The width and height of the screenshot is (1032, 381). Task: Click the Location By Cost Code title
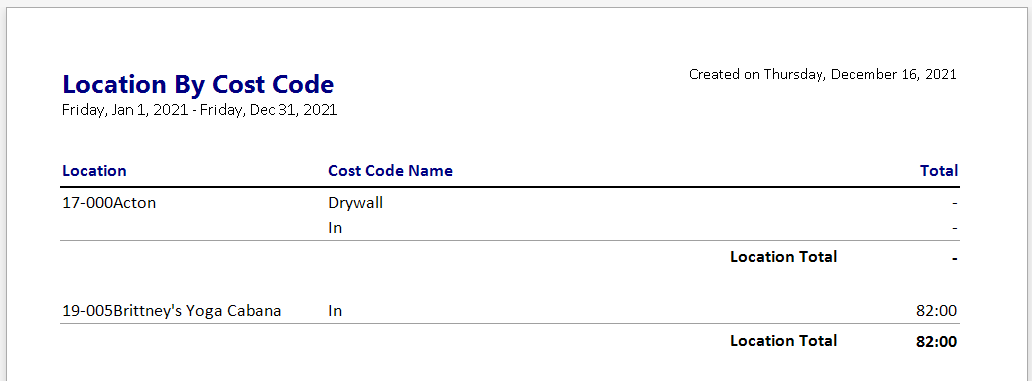coord(198,84)
